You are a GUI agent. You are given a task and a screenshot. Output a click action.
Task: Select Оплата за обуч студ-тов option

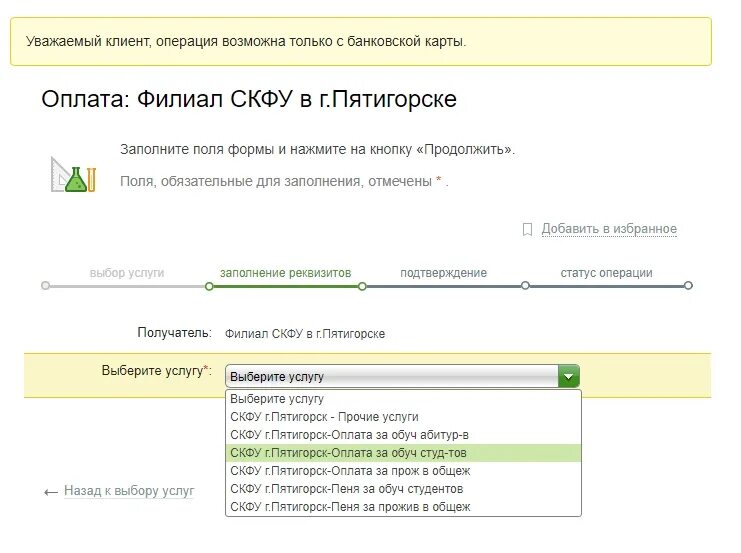(403, 453)
